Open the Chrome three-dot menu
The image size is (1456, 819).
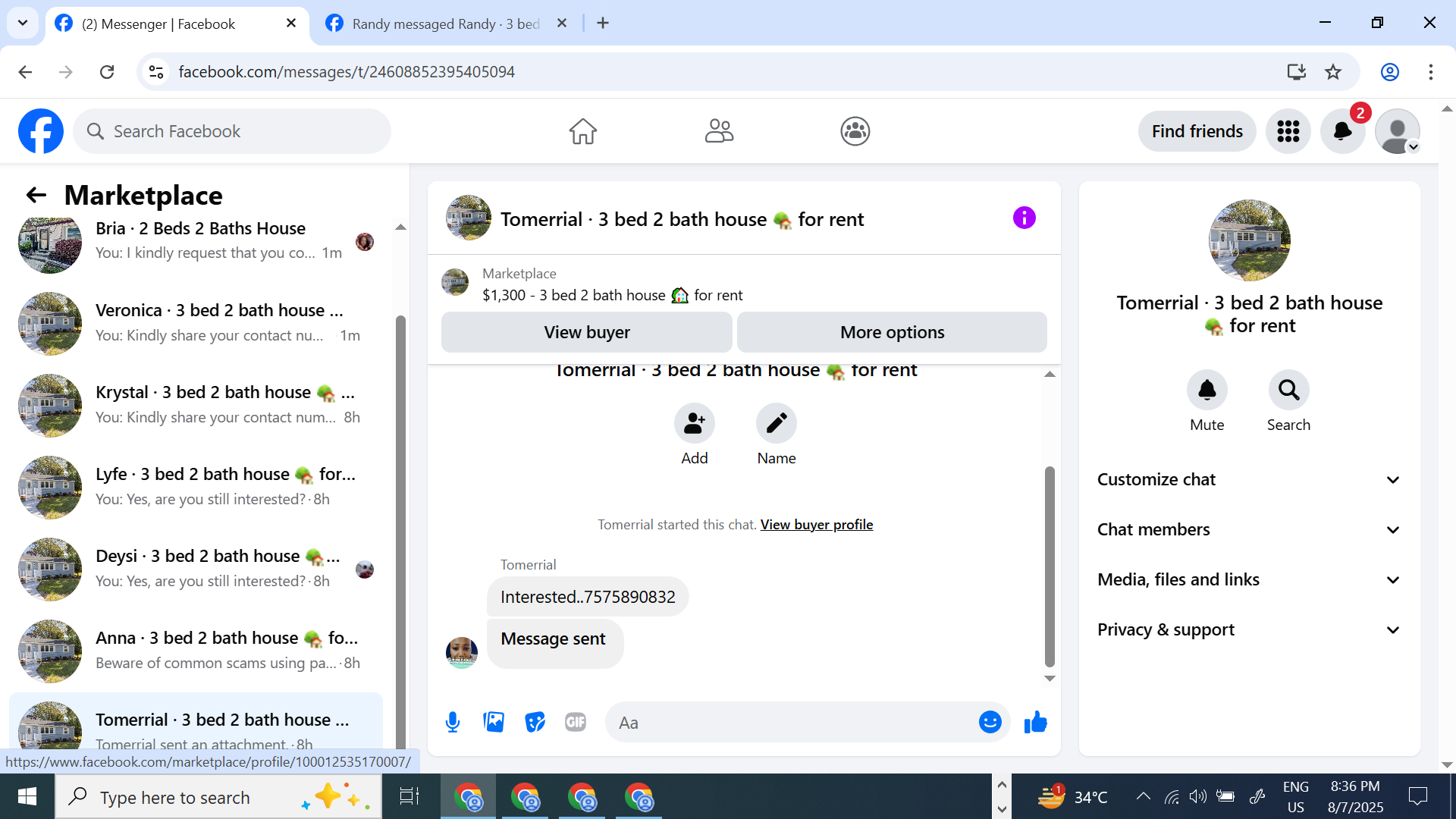tap(1431, 72)
